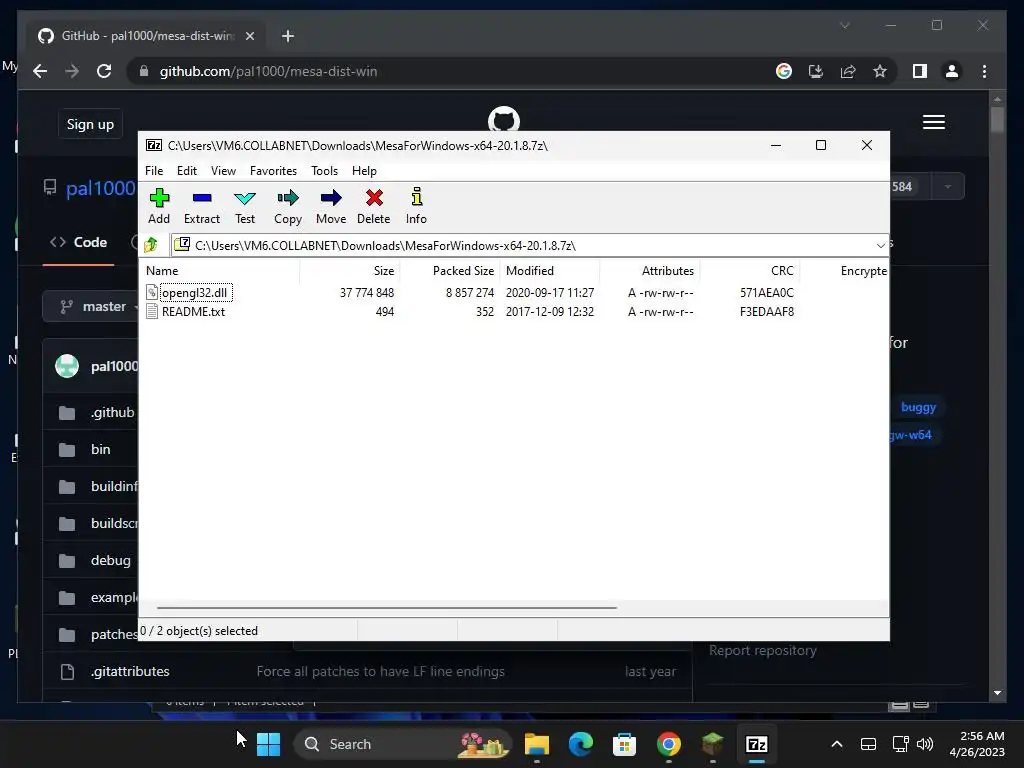Image resolution: width=1024 pixels, height=768 pixels.
Task: Click the taskbar Search box
Action: click(402, 744)
